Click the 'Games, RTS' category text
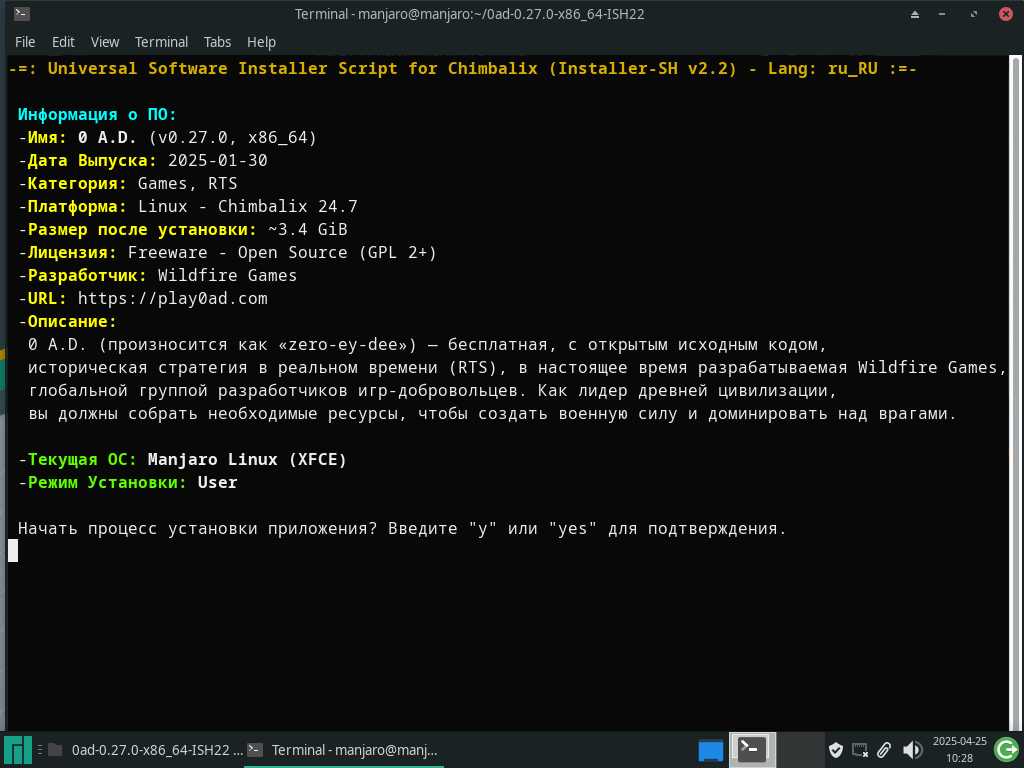Screen dimensions: 1024x768 point(187,184)
